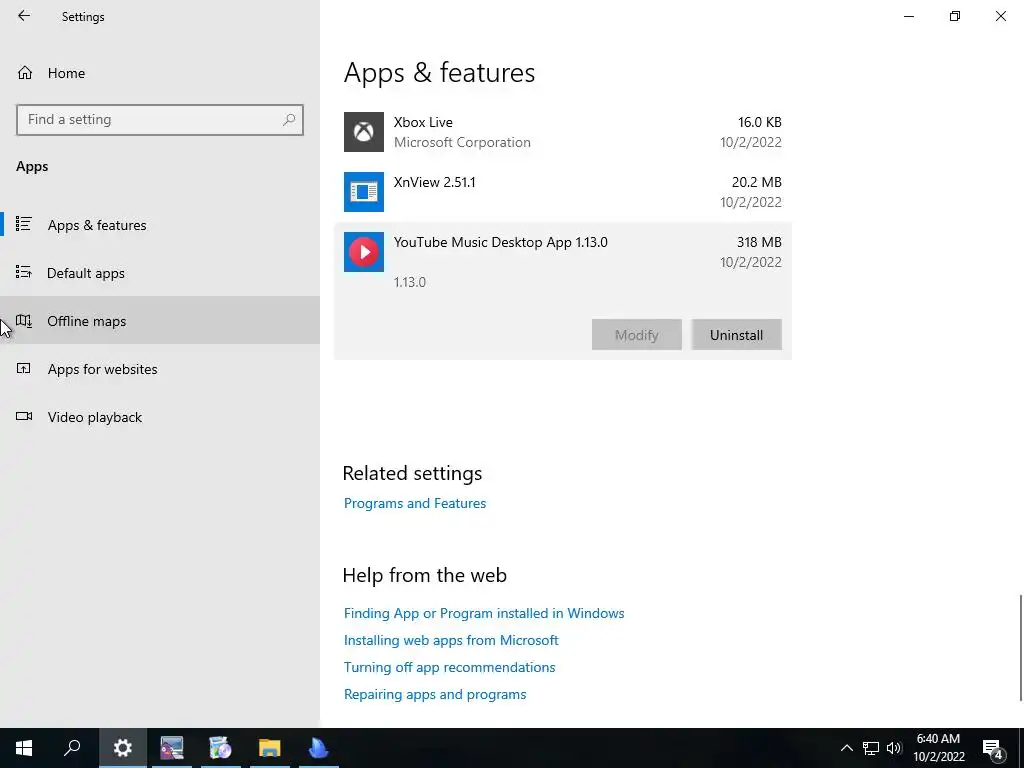Image resolution: width=1024 pixels, height=768 pixels.
Task: Click the 20.2 MB size value
Action: (x=756, y=182)
